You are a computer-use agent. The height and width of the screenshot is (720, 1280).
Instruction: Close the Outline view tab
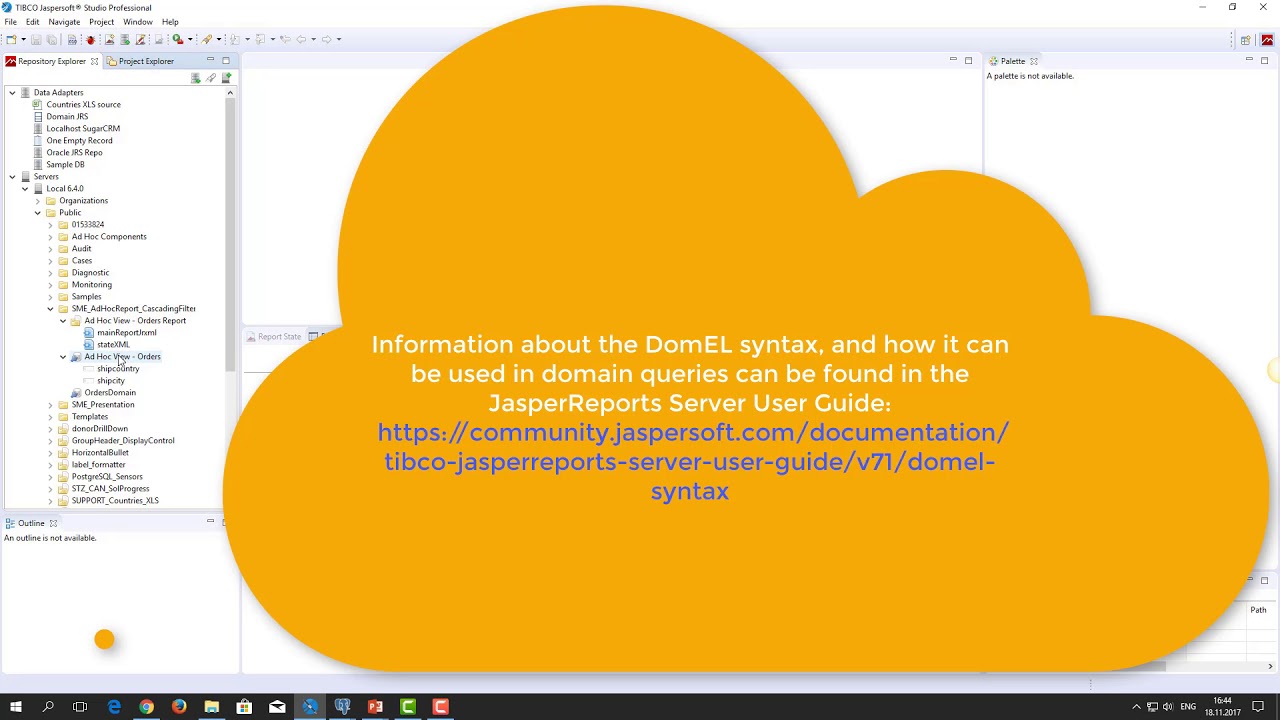click(x=53, y=523)
